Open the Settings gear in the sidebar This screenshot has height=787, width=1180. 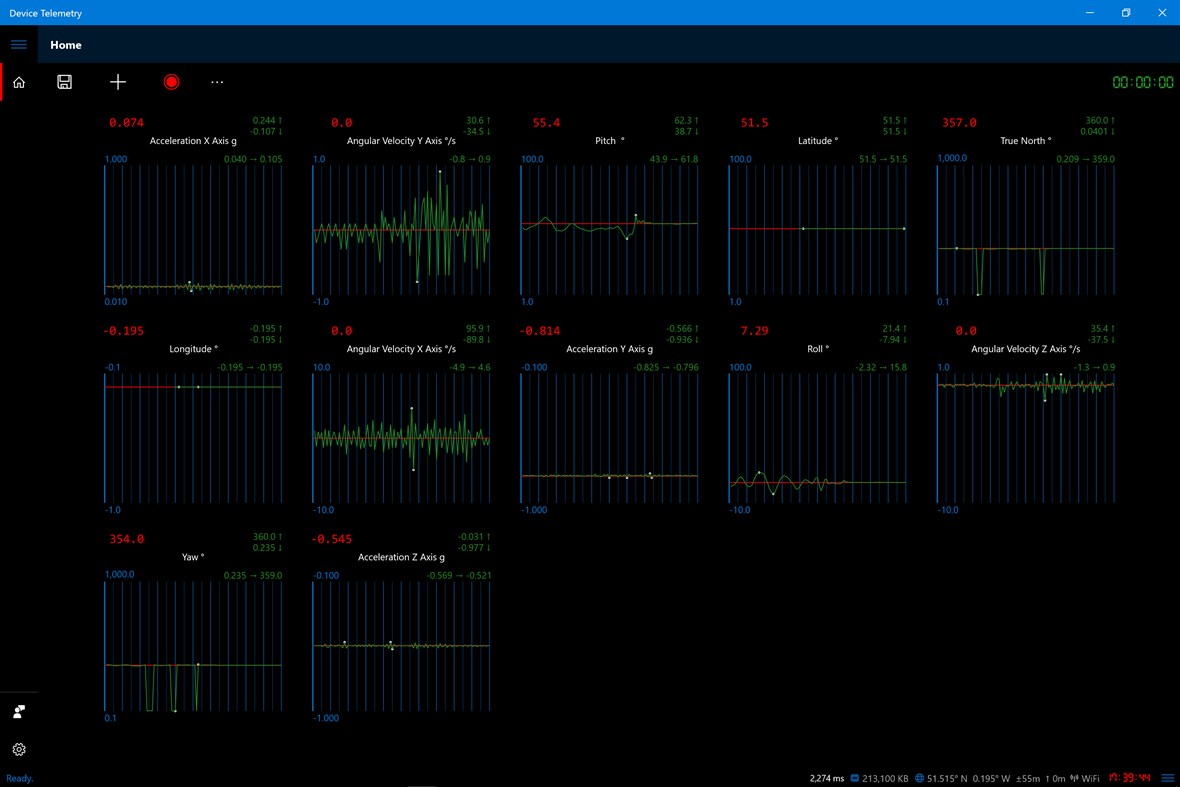[x=18, y=749]
